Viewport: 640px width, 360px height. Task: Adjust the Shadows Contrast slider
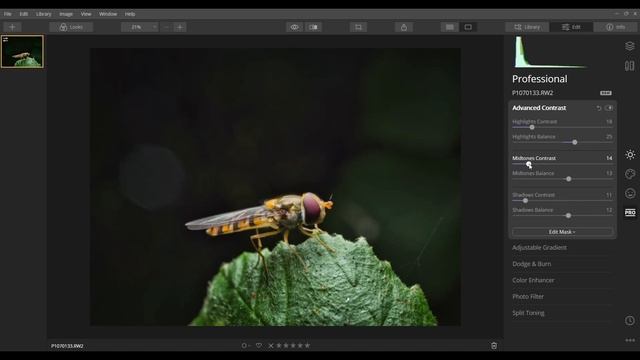point(525,201)
